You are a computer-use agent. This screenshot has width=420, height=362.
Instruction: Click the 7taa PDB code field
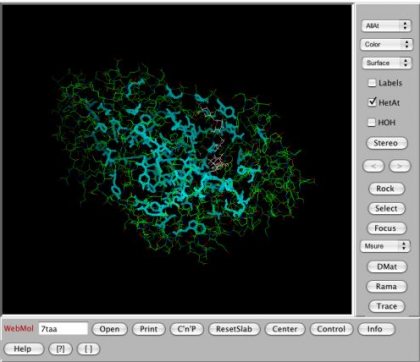63,329
